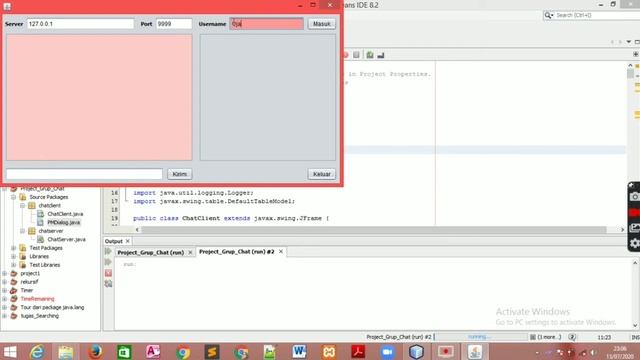This screenshot has height=360, width=640.
Task: Click the red Stop icon in Output panel
Action: pos(108,273)
